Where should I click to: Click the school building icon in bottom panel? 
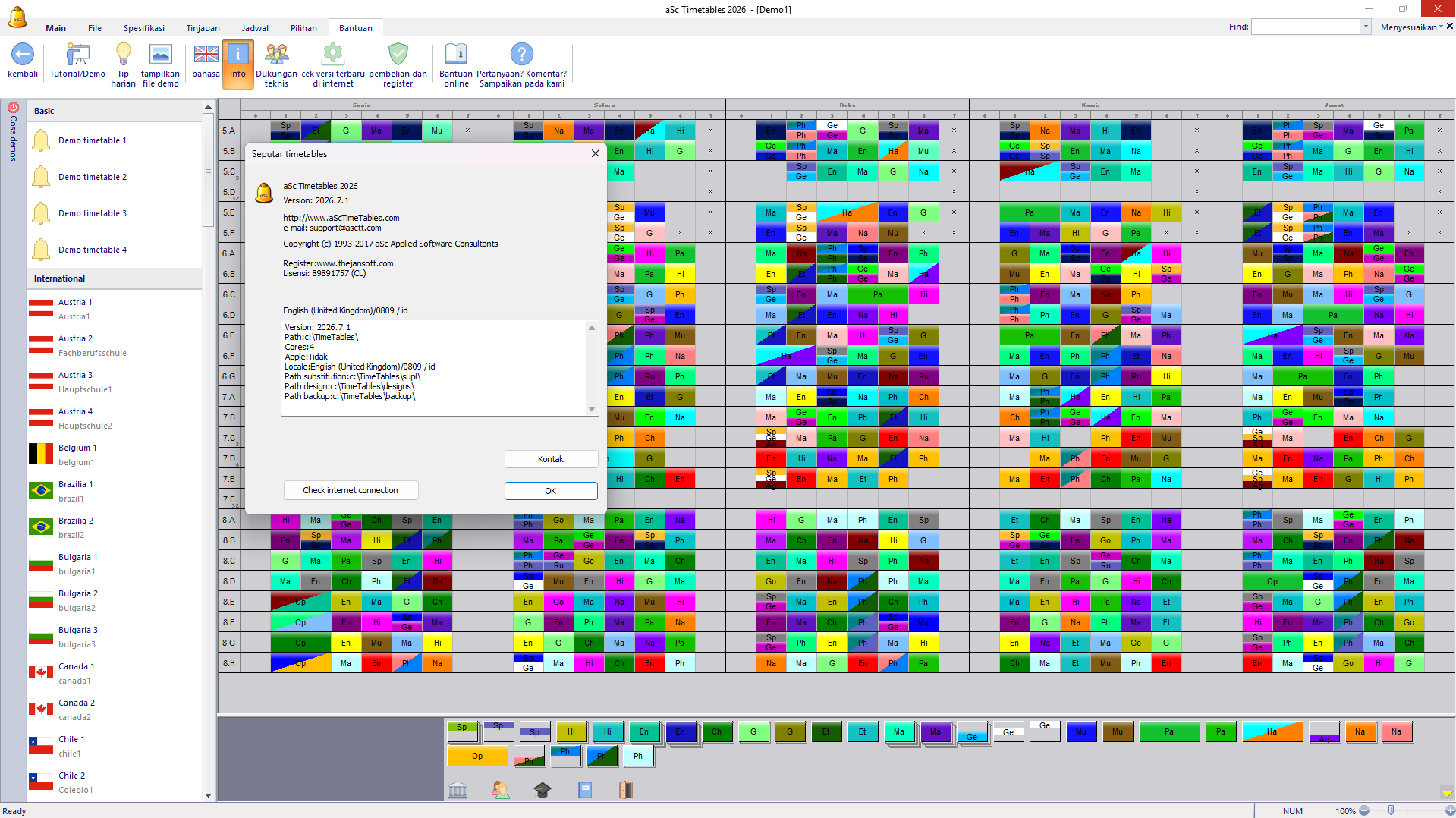pos(458,790)
